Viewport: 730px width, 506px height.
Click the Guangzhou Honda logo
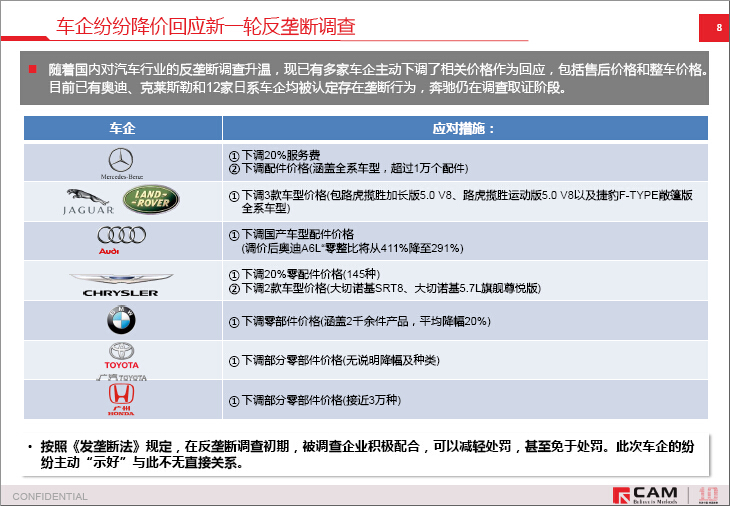pyautogui.click(x=121, y=399)
